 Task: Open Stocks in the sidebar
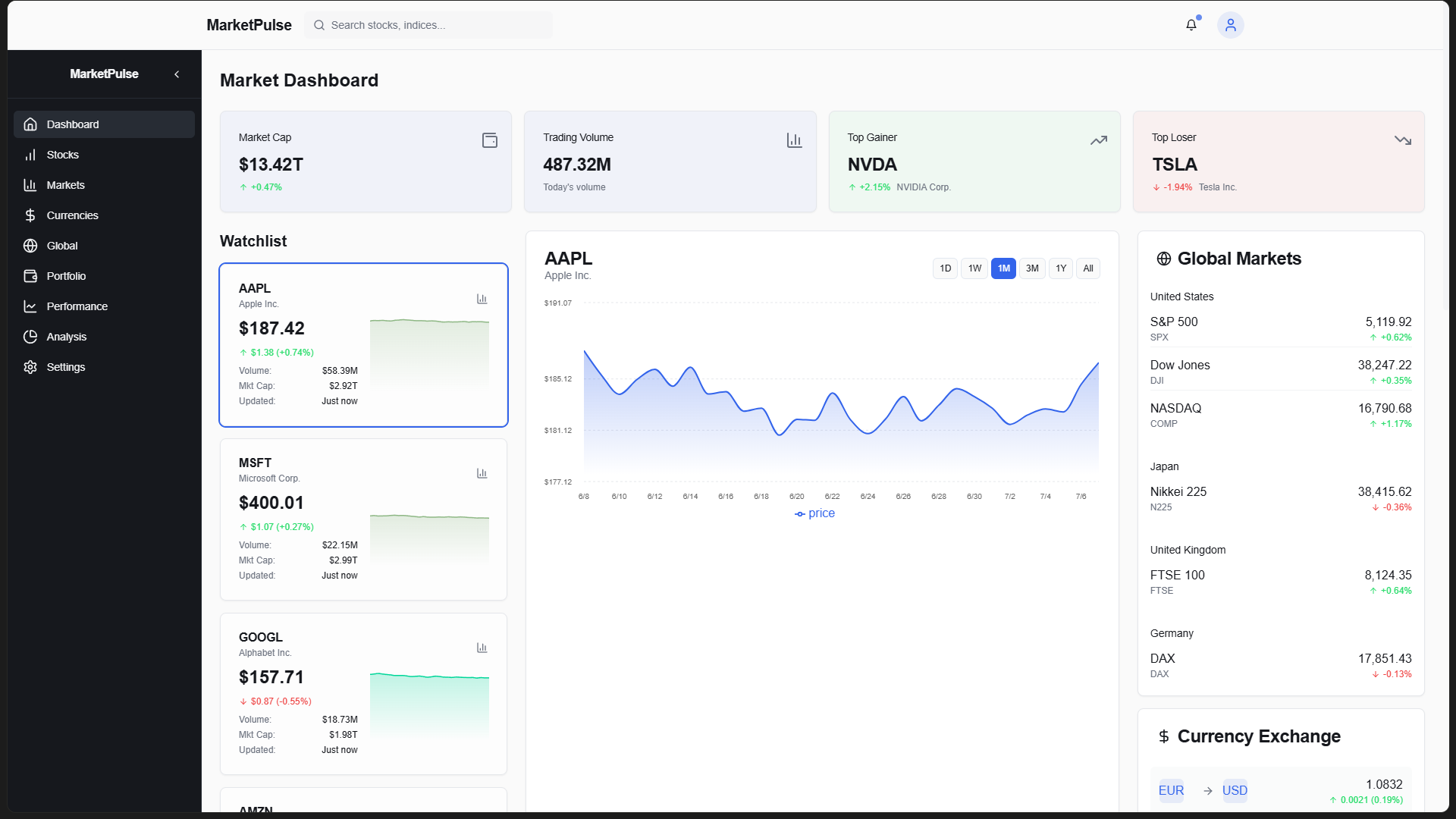[x=104, y=155]
